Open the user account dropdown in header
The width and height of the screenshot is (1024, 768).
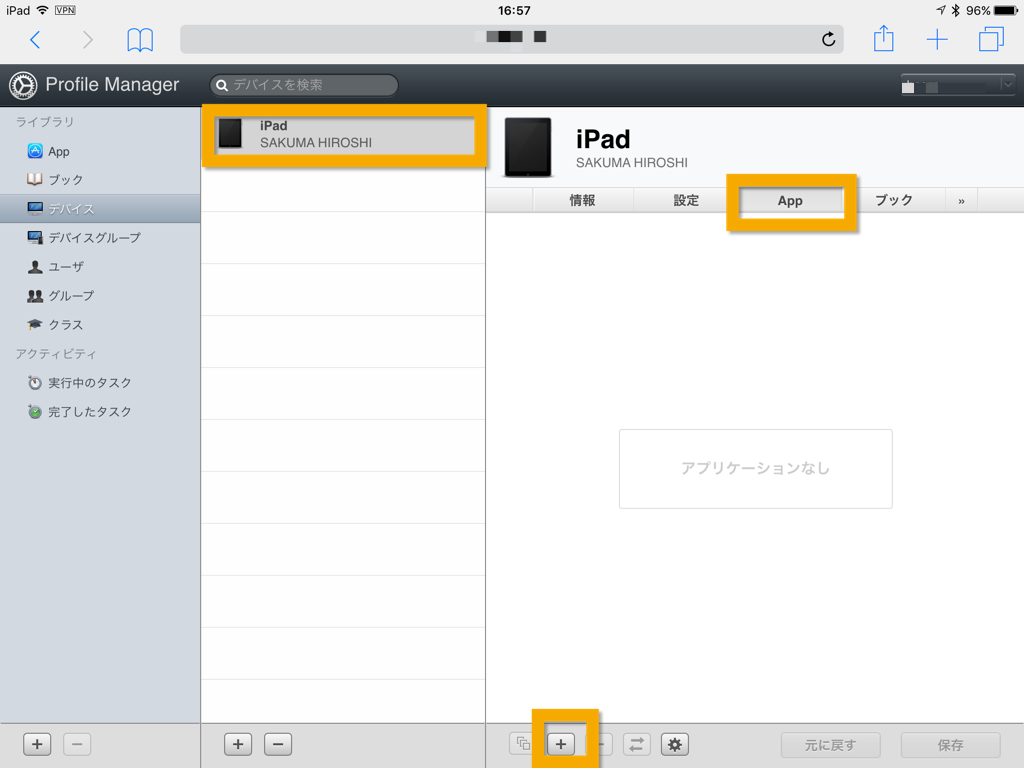(x=957, y=85)
